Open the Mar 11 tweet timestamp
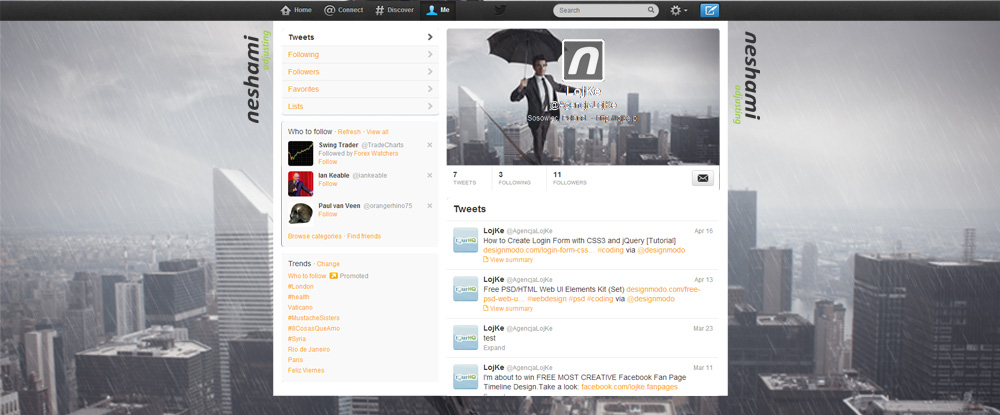Screen dimensions: 1000x415 (x=703, y=368)
